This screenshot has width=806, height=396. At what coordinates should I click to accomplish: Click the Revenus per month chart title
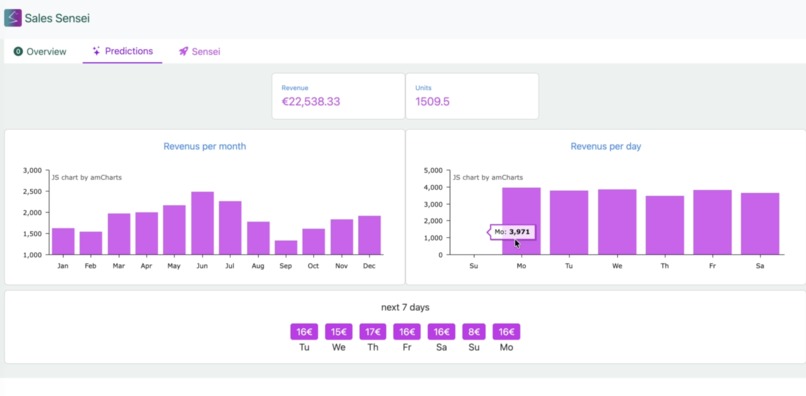(x=205, y=147)
